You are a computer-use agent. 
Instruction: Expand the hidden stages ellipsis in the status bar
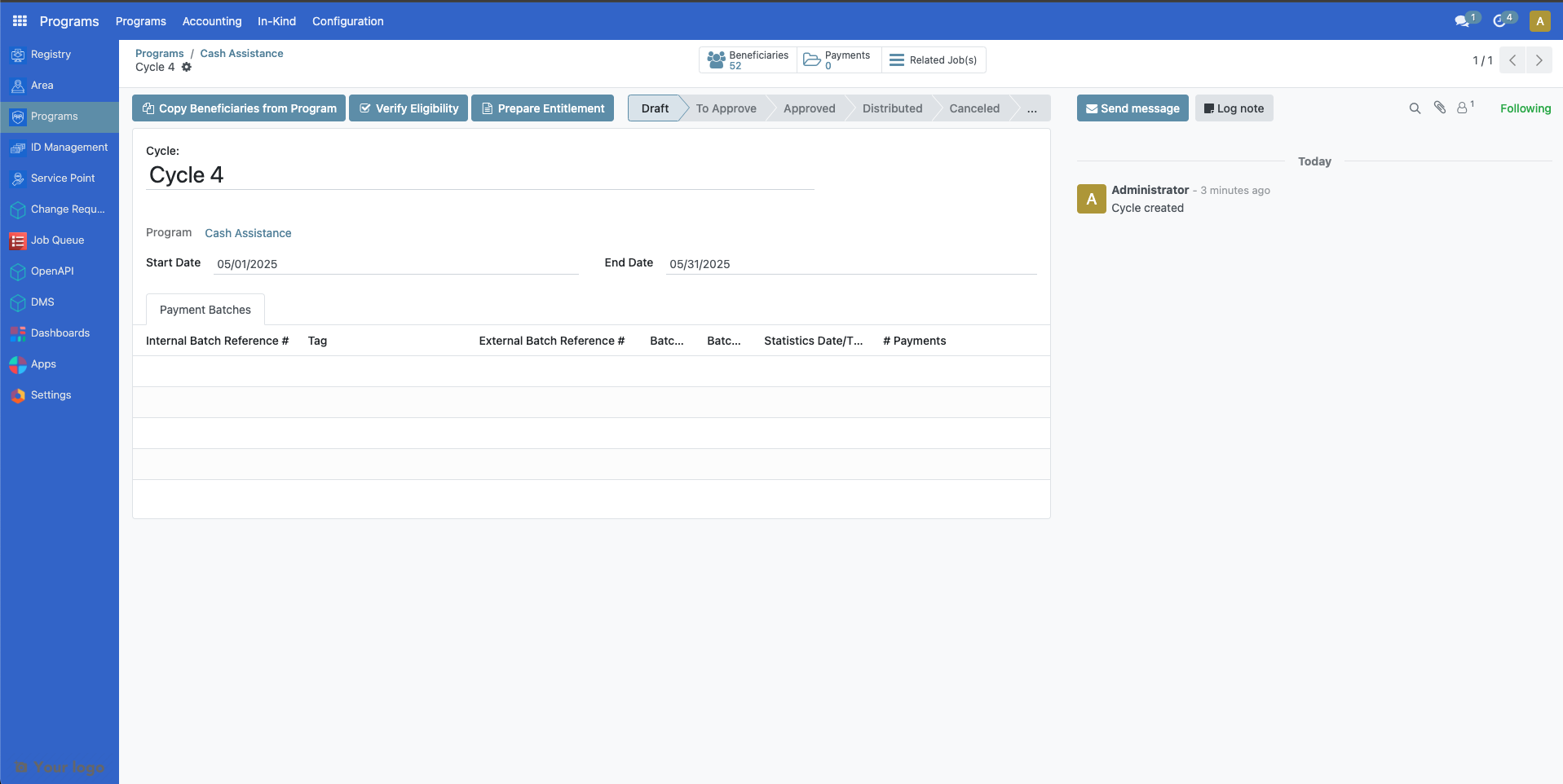click(1032, 108)
